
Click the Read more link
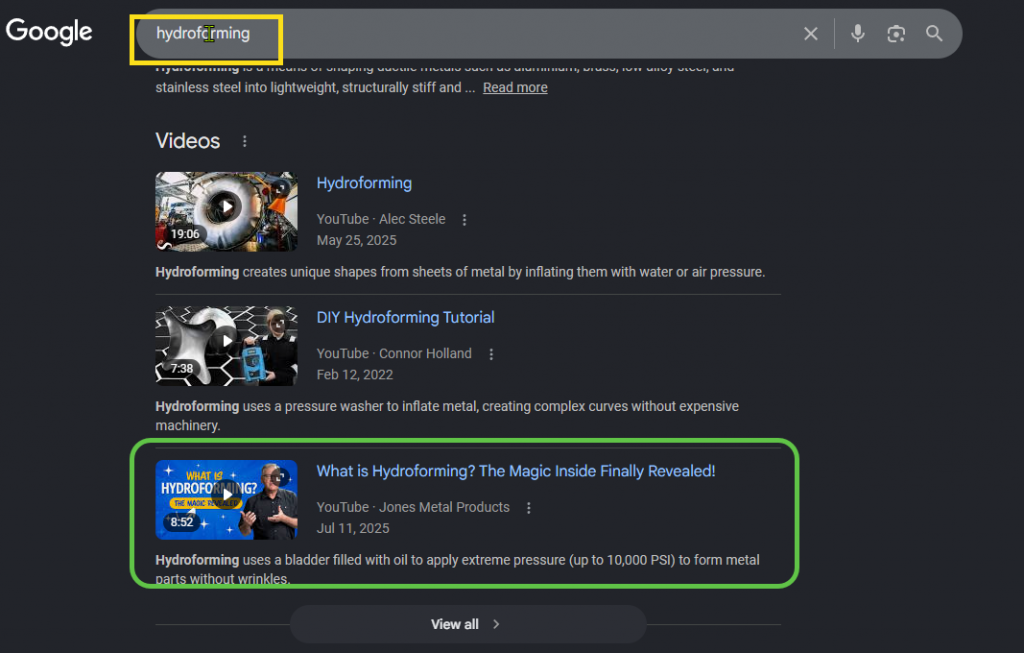[515, 87]
